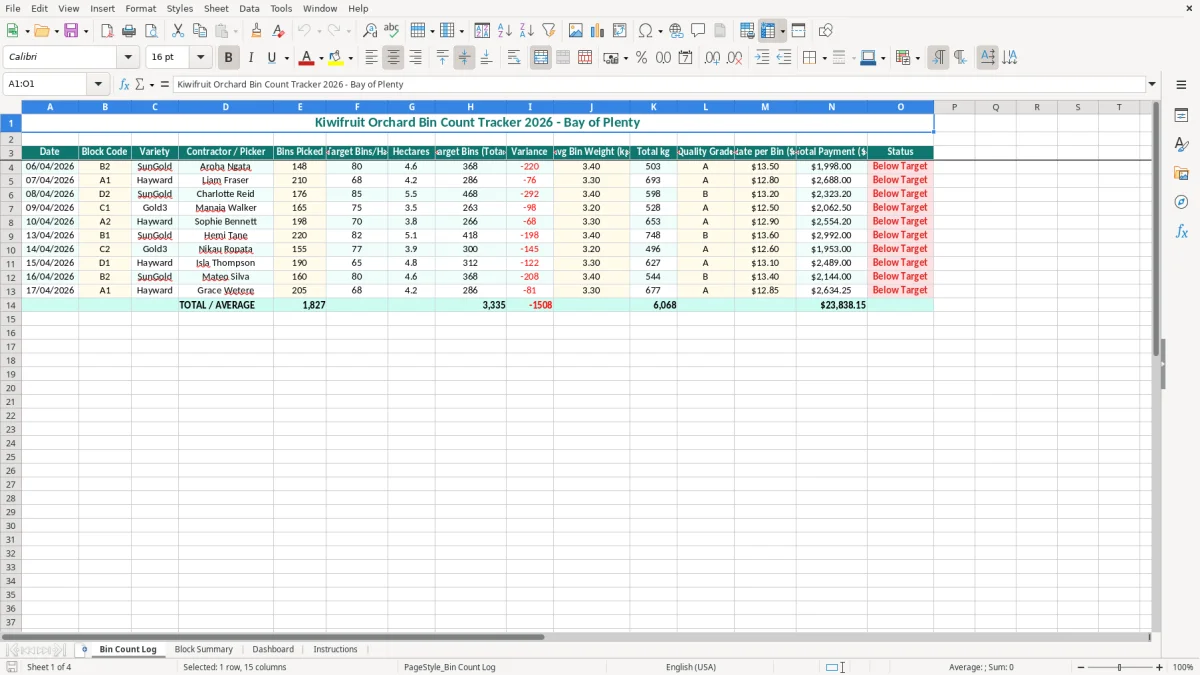1200x675 pixels.
Task: Open Freeze Rows and Columns dropdown arrow
Action: click(783, 31)
